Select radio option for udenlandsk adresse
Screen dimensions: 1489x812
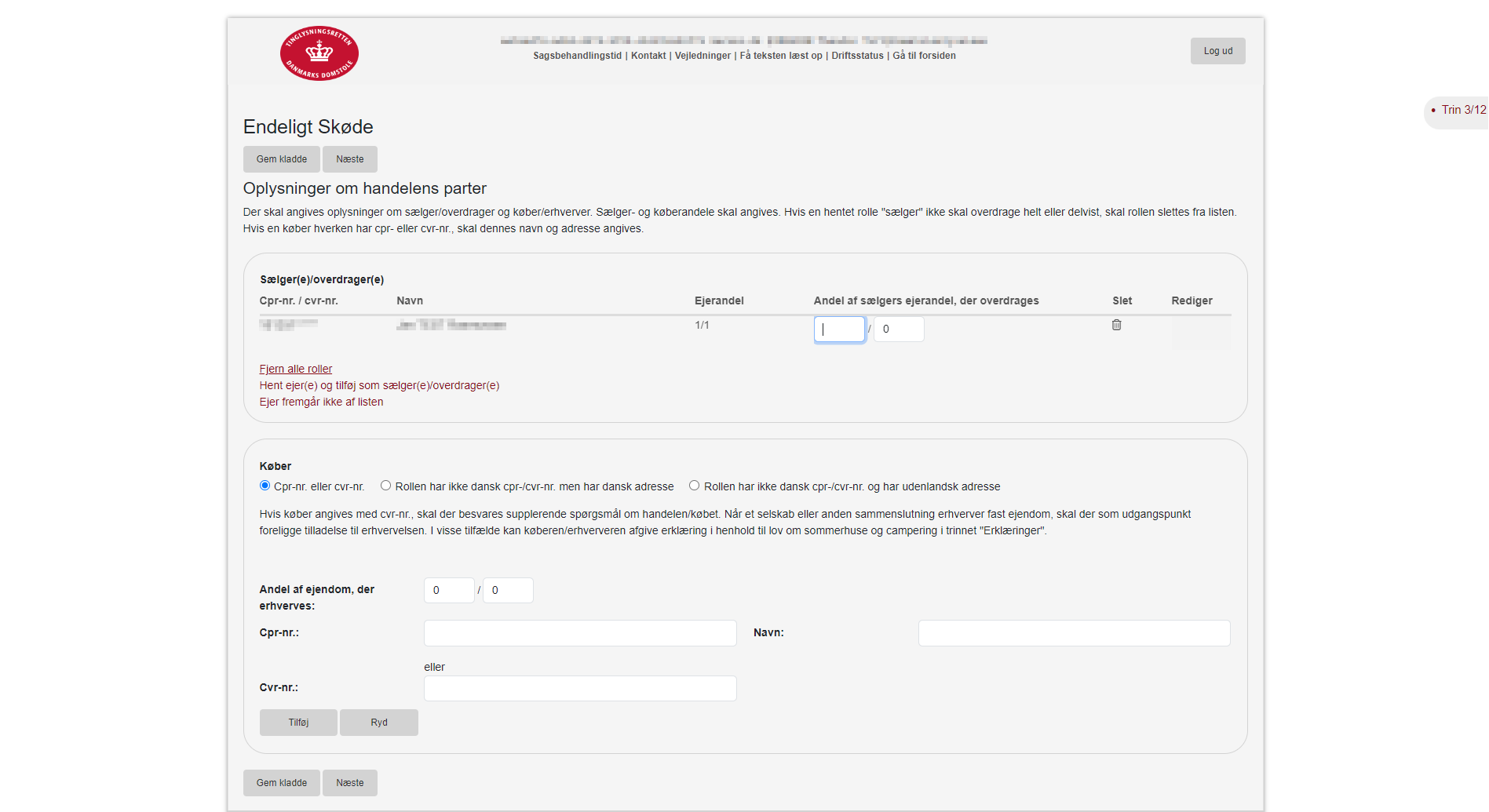[694, 486]
